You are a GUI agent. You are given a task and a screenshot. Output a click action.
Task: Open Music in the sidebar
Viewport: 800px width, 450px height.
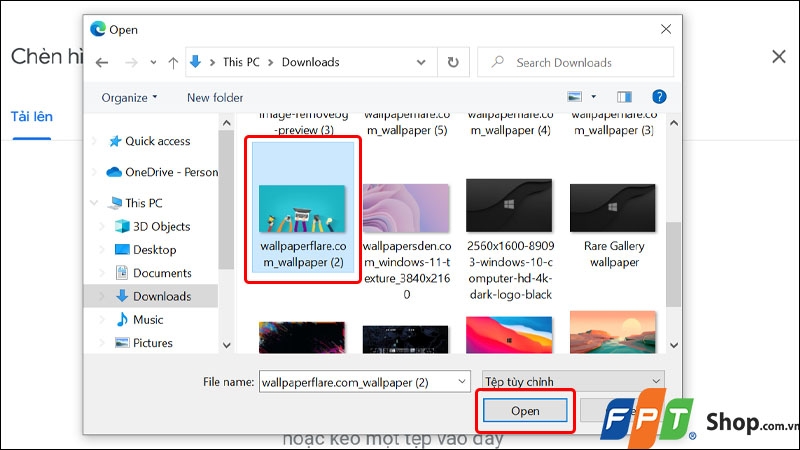[148, 320]
